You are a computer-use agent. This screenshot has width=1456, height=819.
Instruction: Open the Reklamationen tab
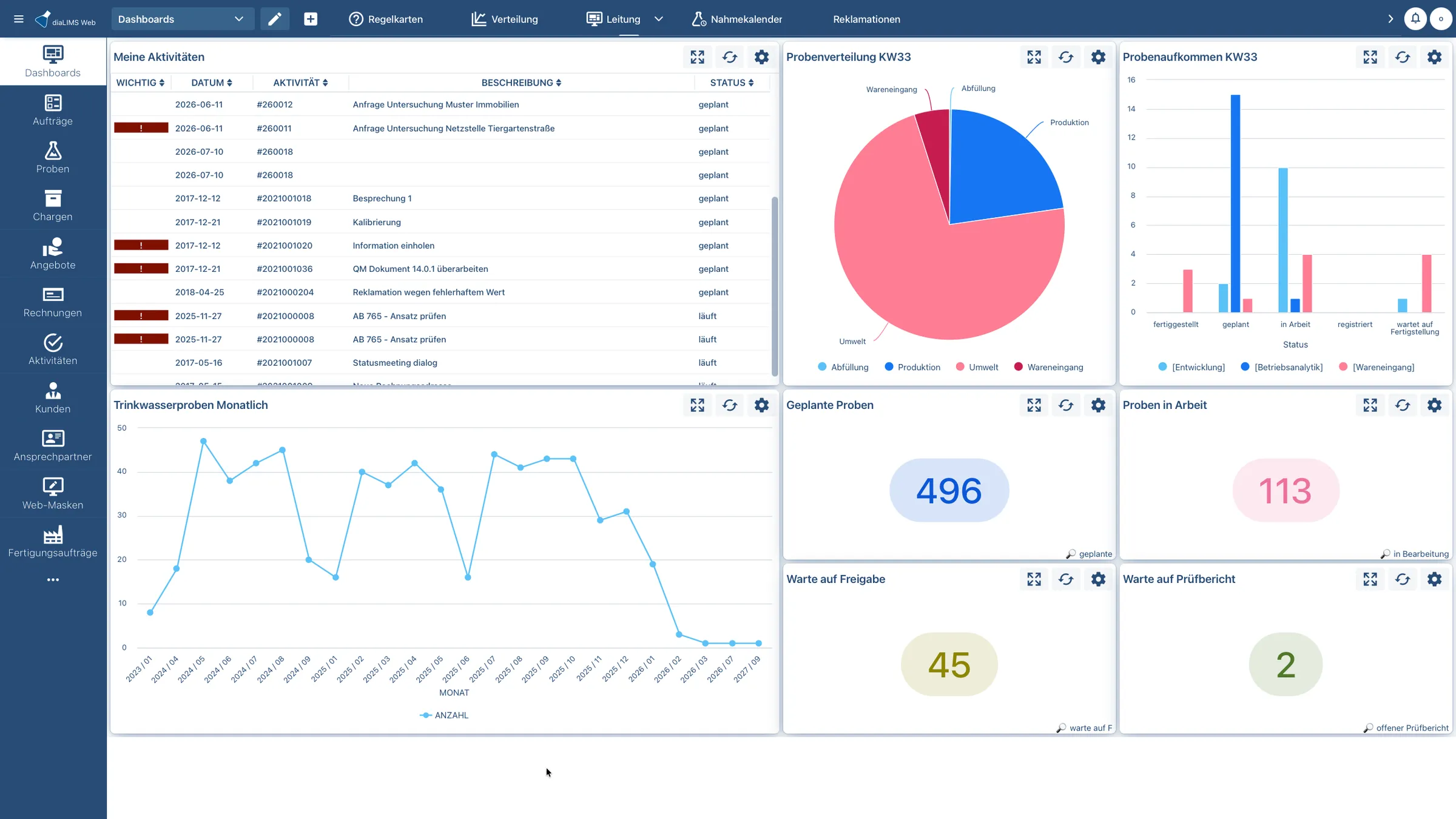[866, 19]
